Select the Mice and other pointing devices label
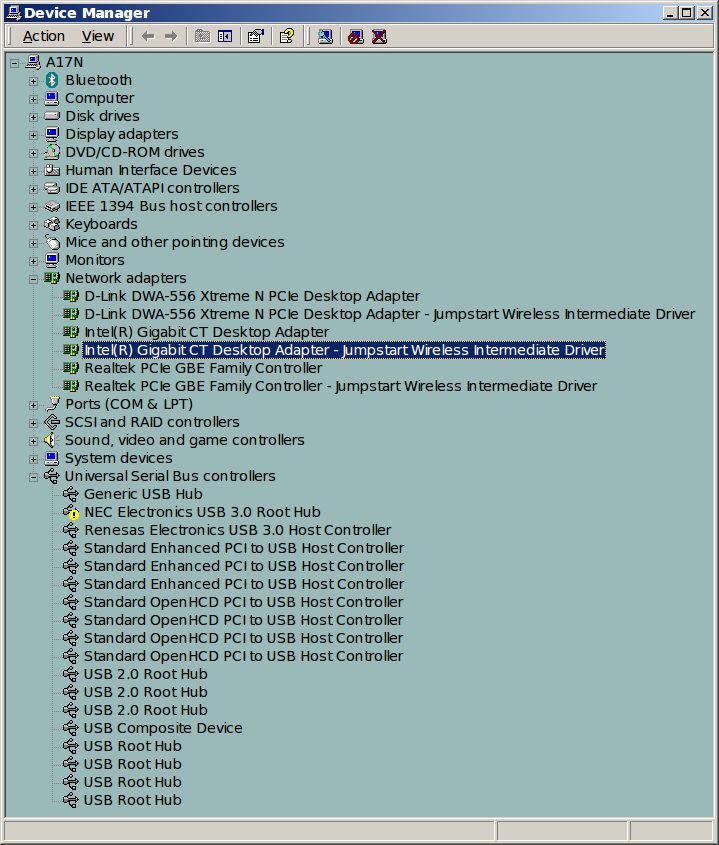The height and width of the screenshot is (845, 719). coord(175,242)
